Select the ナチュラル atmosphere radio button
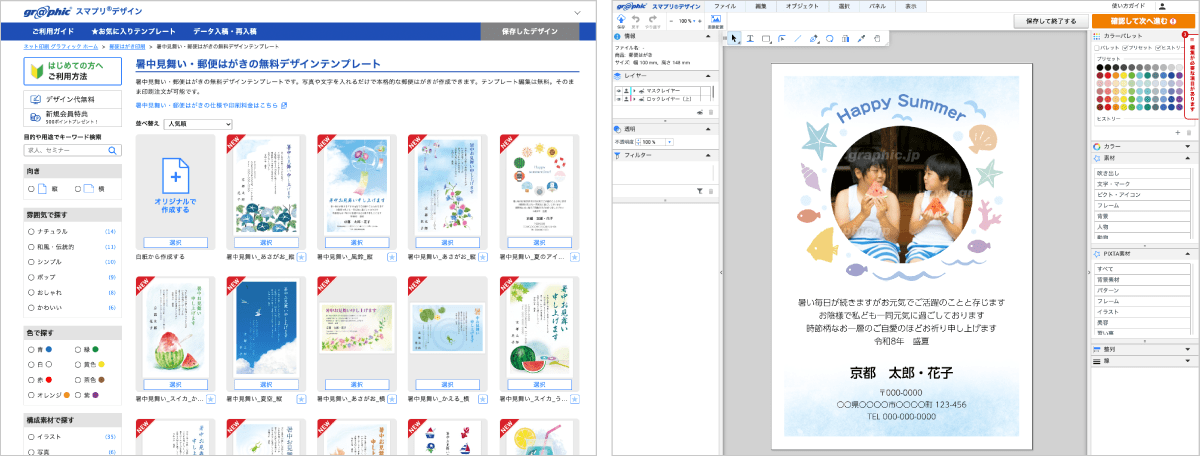The height and width of the screenshot is (456, 1200). tap(31, 231)
